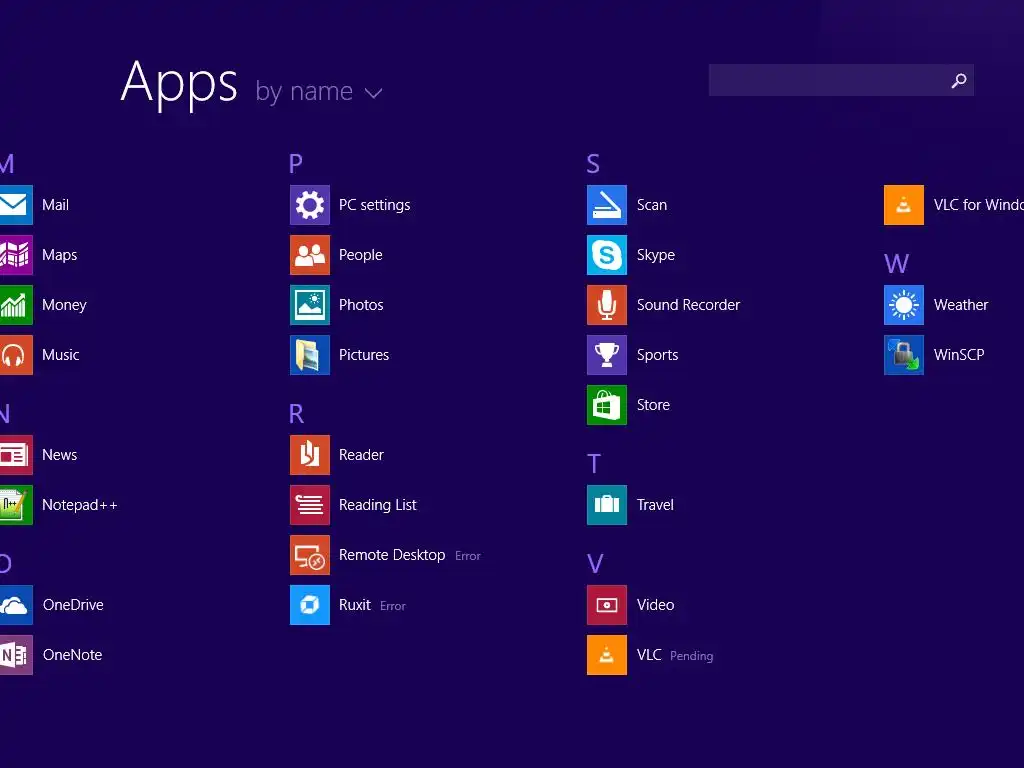The height and width of the screenshot is (768, 1024).
Task: Open the OneDrive cloud icon
Action: click(x=16, y=605)
